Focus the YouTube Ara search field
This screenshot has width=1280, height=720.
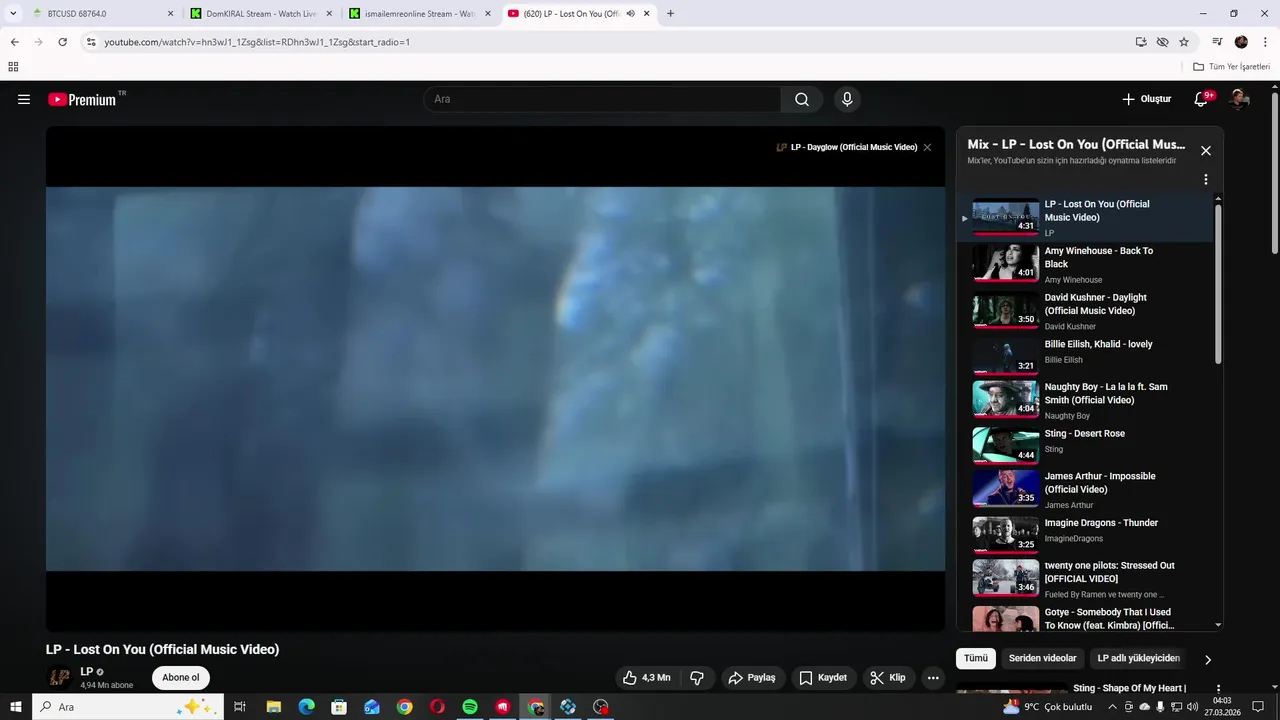tap(602, 99)
